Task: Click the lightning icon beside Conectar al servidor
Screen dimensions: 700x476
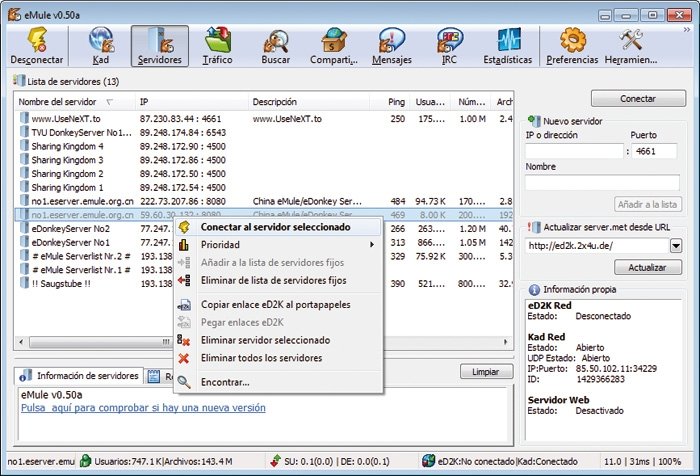Action: pyautogui.click(x=184, y=227)
